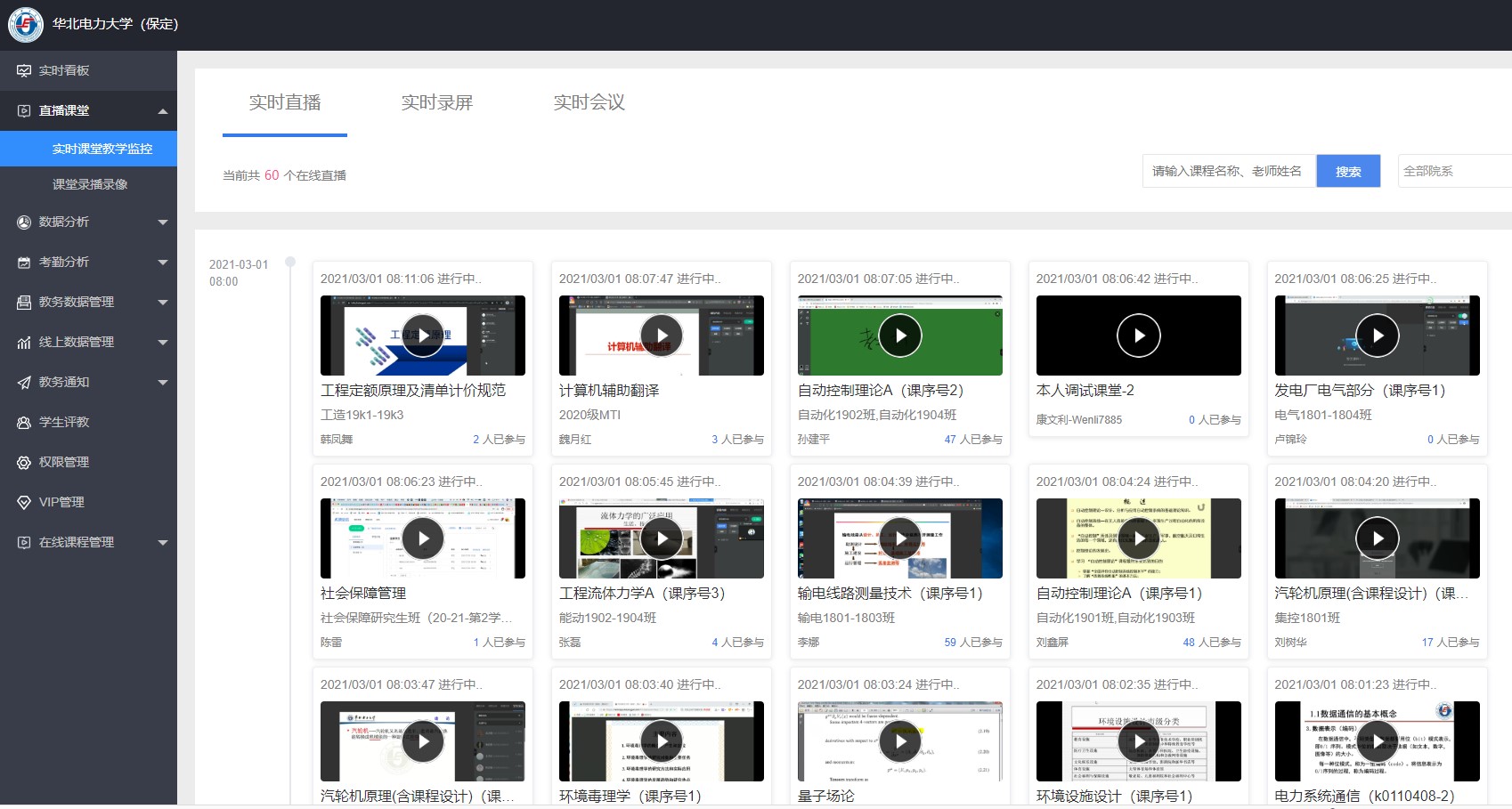Play the 自动控制理论A (课序号1) stream
Screen dimensions: 1512x809
[x=1139, y=538]
